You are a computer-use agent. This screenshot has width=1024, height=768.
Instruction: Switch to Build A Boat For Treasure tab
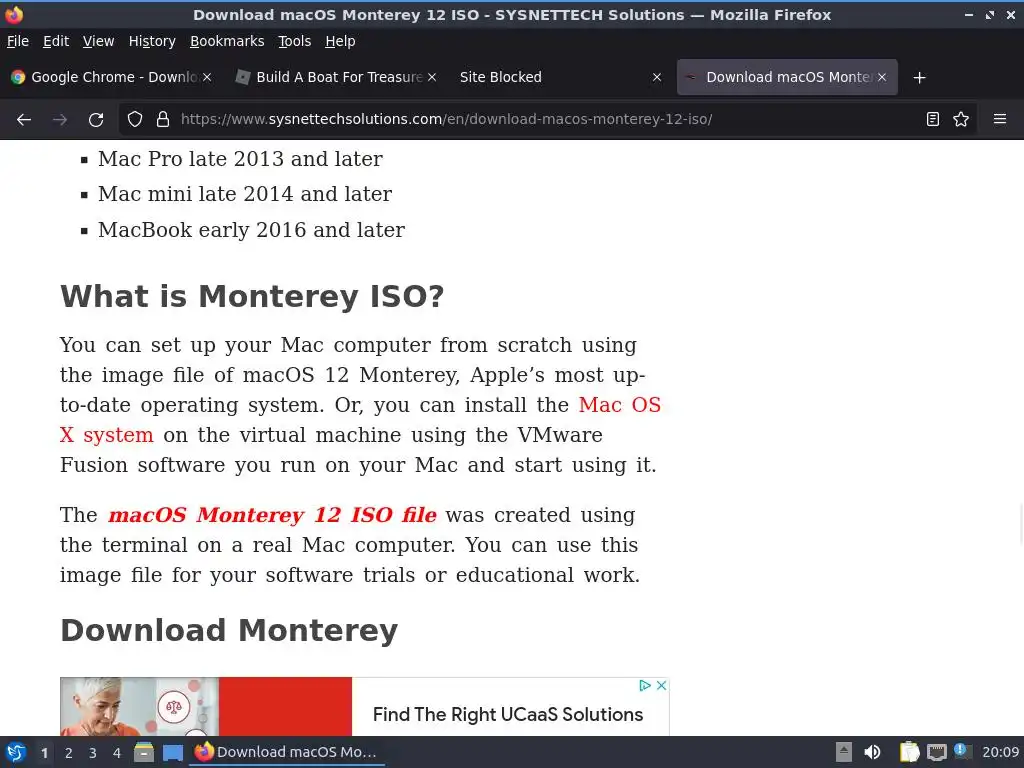(336, 77)
